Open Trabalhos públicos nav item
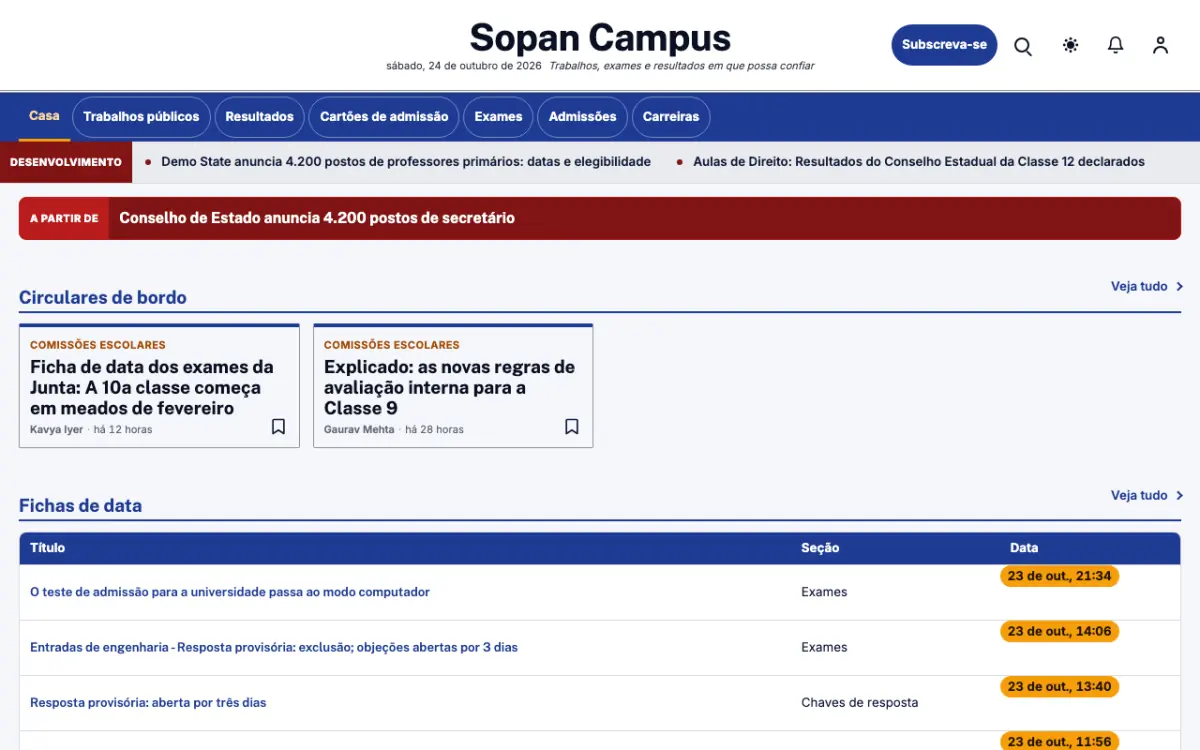Image resolution: width=1200 pixels, height=750 pixels. pos(141,117)
